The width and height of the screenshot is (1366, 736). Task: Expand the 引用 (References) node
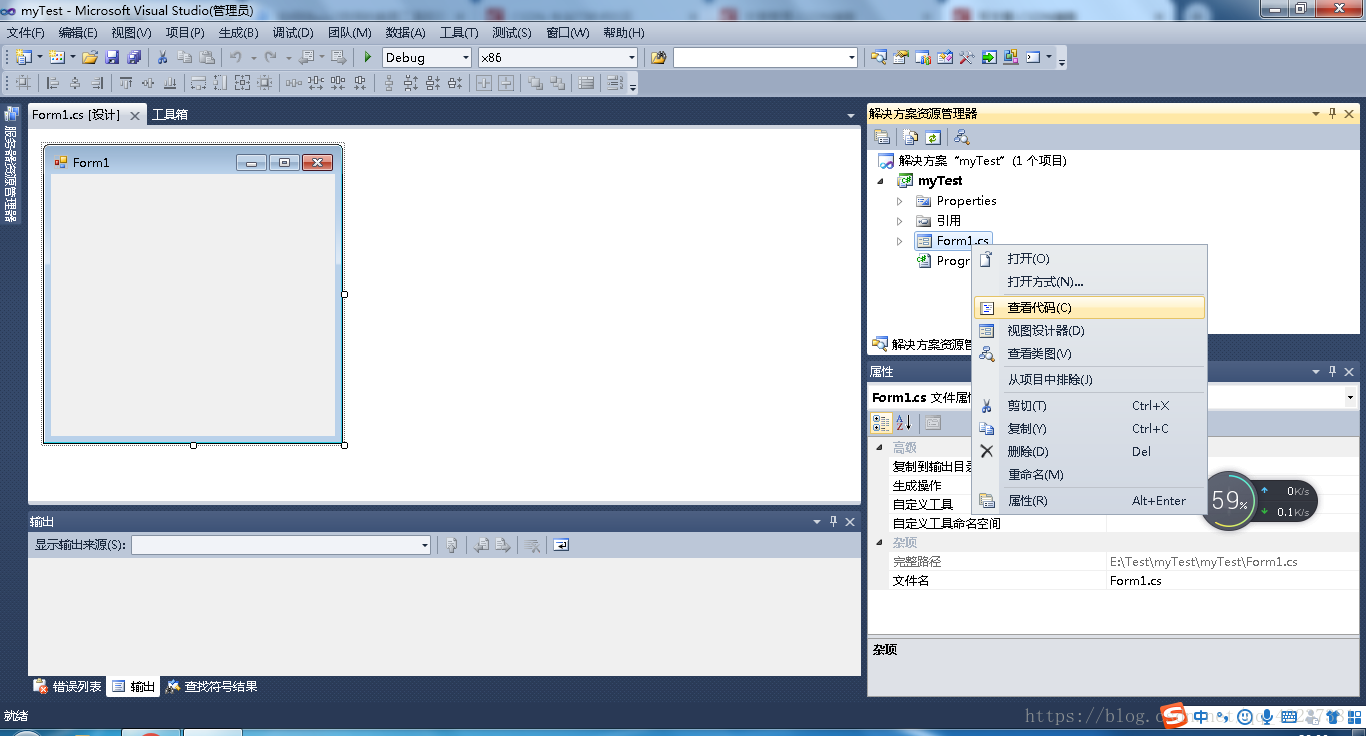point(899,221)
